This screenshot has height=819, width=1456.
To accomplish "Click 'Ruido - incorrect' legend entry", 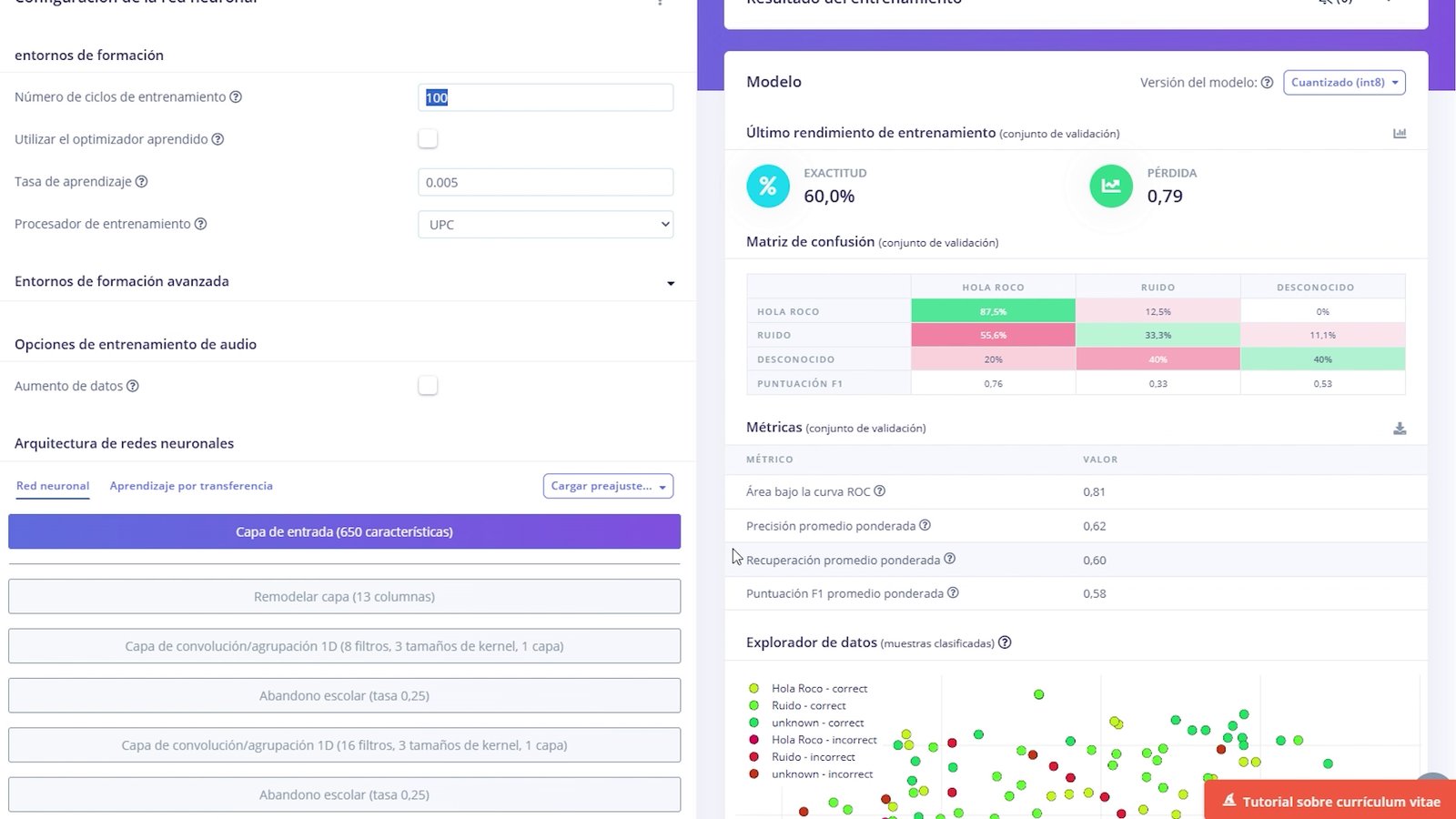I will (x=802, y=757).
